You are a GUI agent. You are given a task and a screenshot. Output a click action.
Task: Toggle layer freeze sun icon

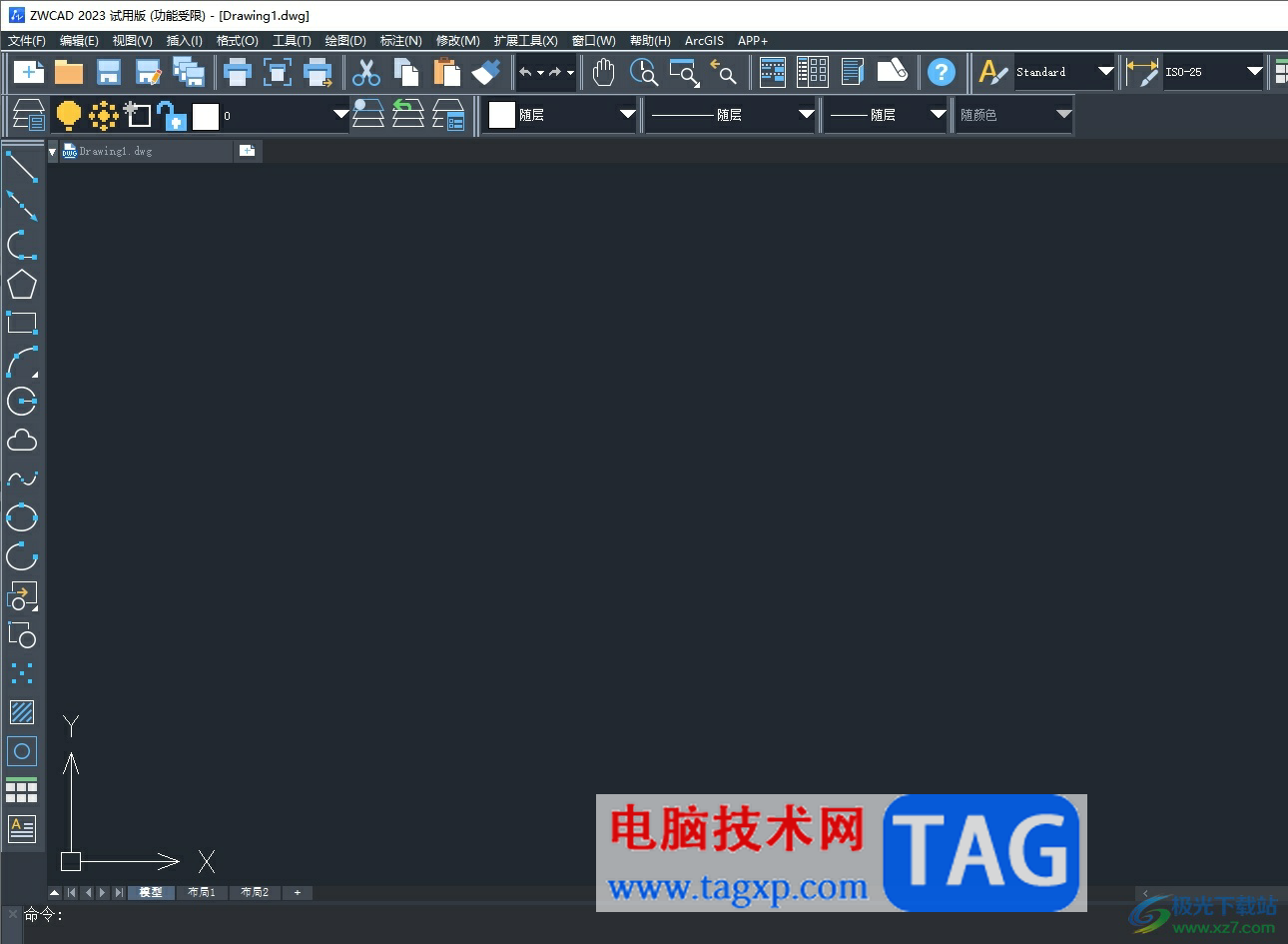point(103,115)
